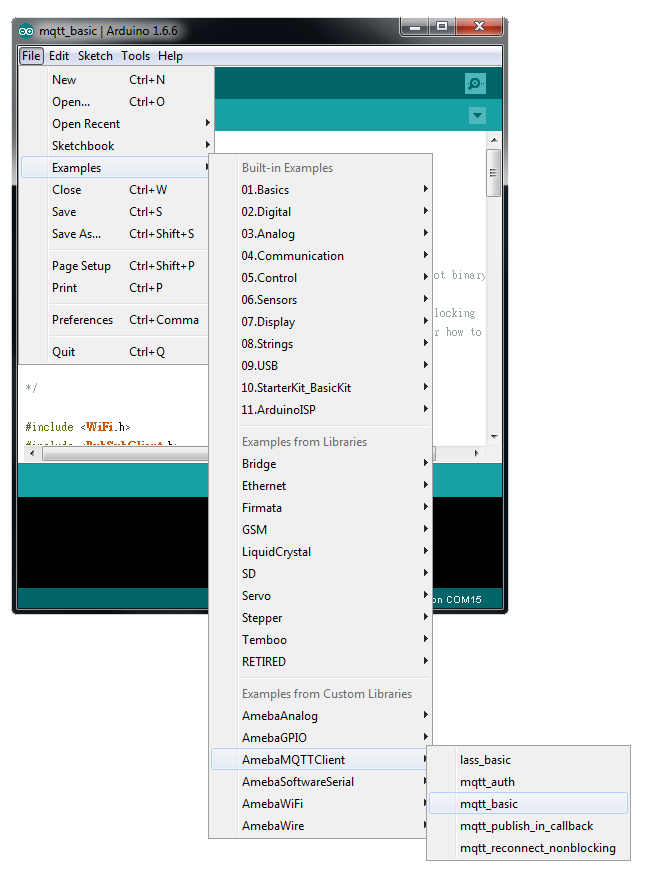Open the 11.ArduinoISP examples entry

pos(321,410)
